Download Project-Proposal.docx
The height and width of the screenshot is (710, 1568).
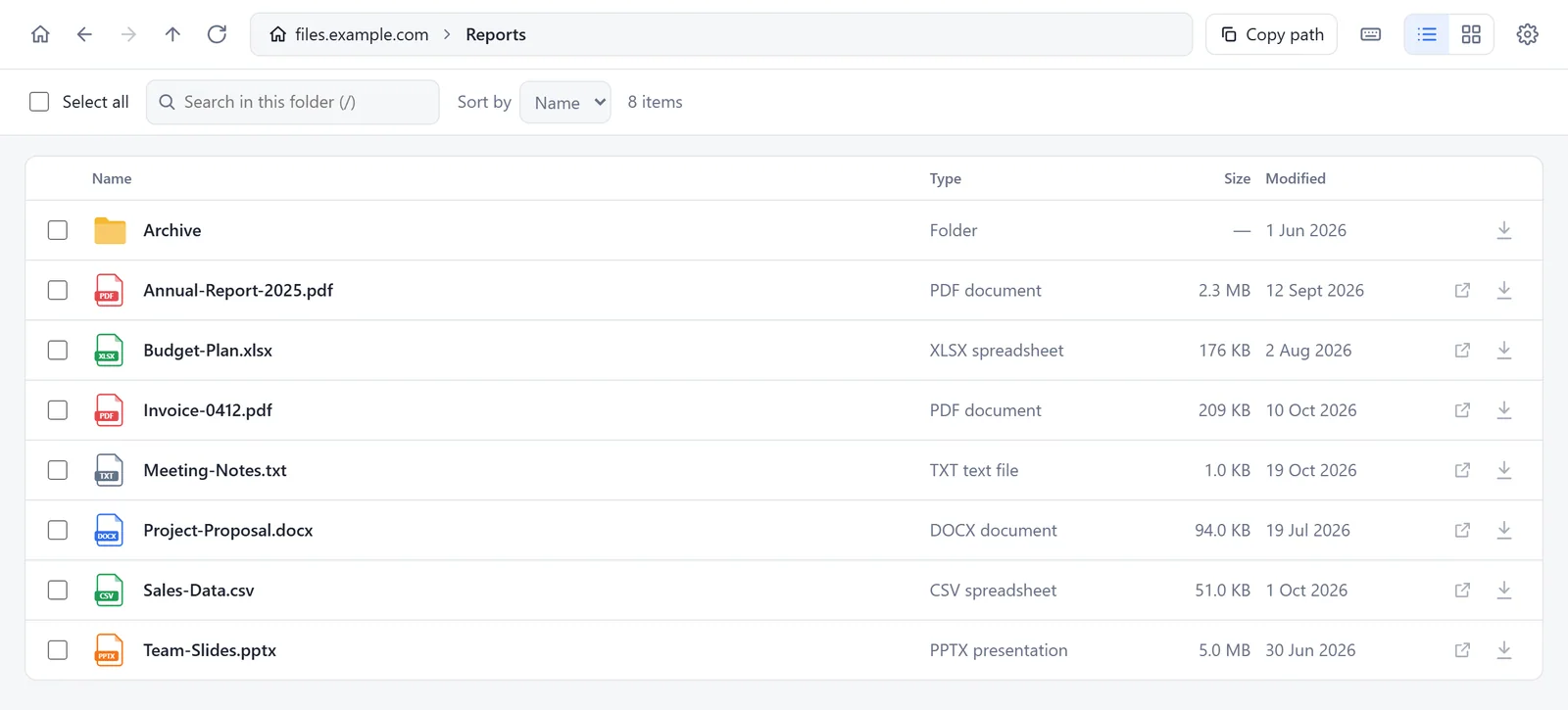1504,530
